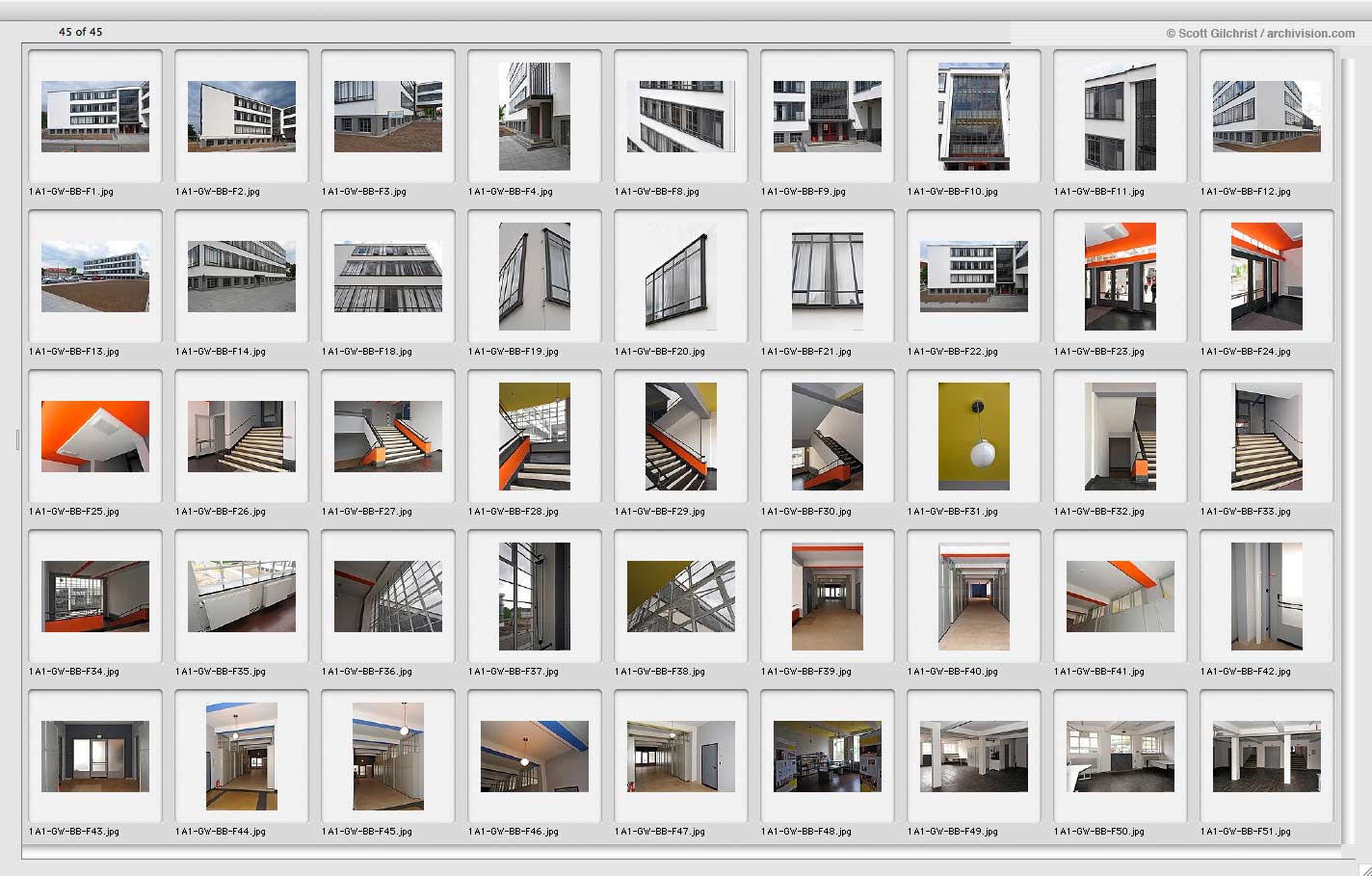Click thumbnail 1A1-GW-BB-F27.jpg
Viewport: 1372px width, 876px height.
click(x=388, y=437)
